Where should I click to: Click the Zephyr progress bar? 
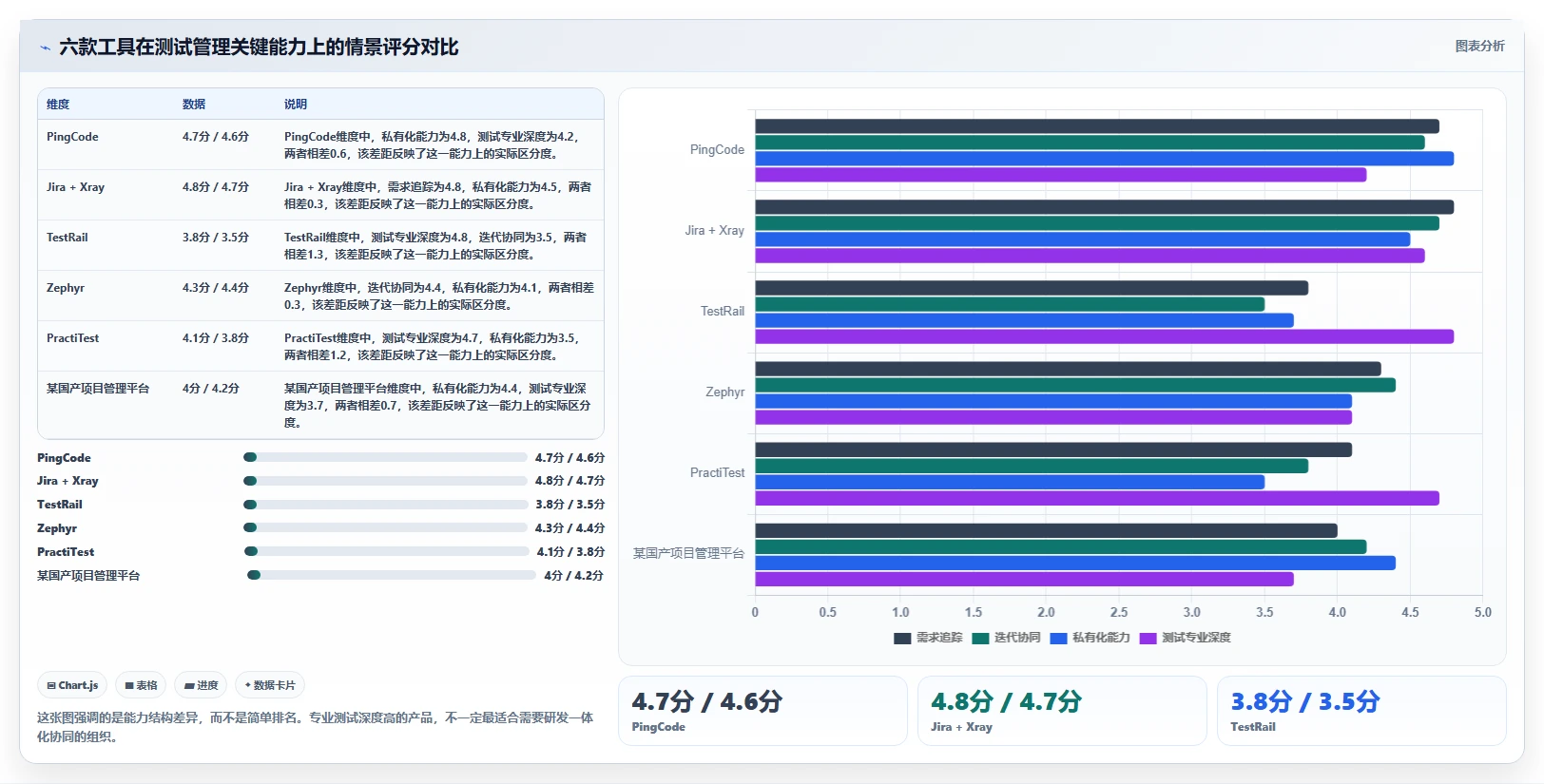(x=385, y=527)
